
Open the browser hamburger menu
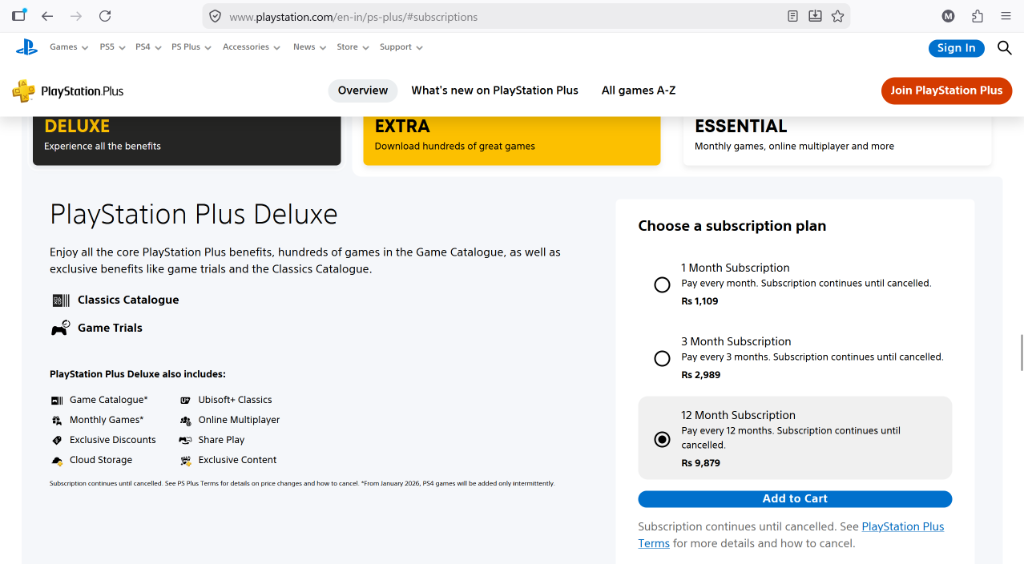point(1006,16)
